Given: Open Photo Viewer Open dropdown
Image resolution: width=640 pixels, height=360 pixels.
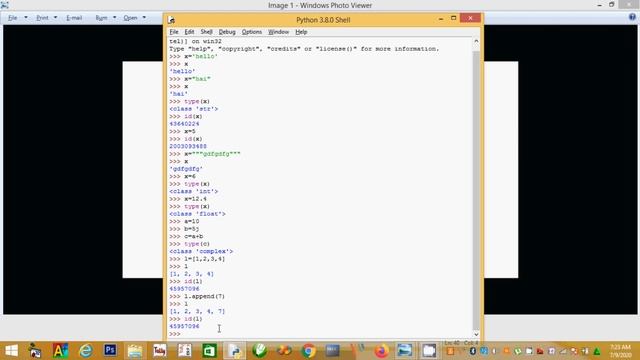Looking at the screenshot, I should 135,18.
